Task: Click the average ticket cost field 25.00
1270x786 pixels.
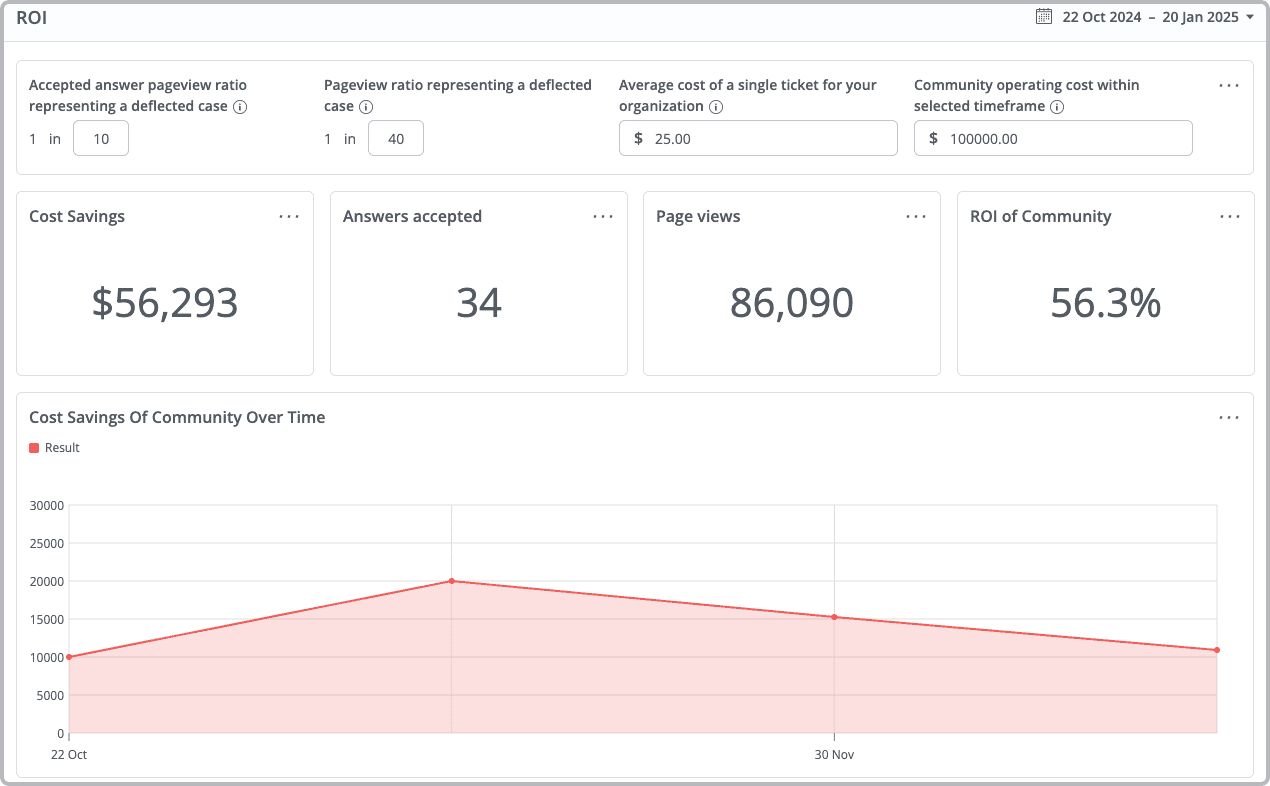Action: coord(770,139)
